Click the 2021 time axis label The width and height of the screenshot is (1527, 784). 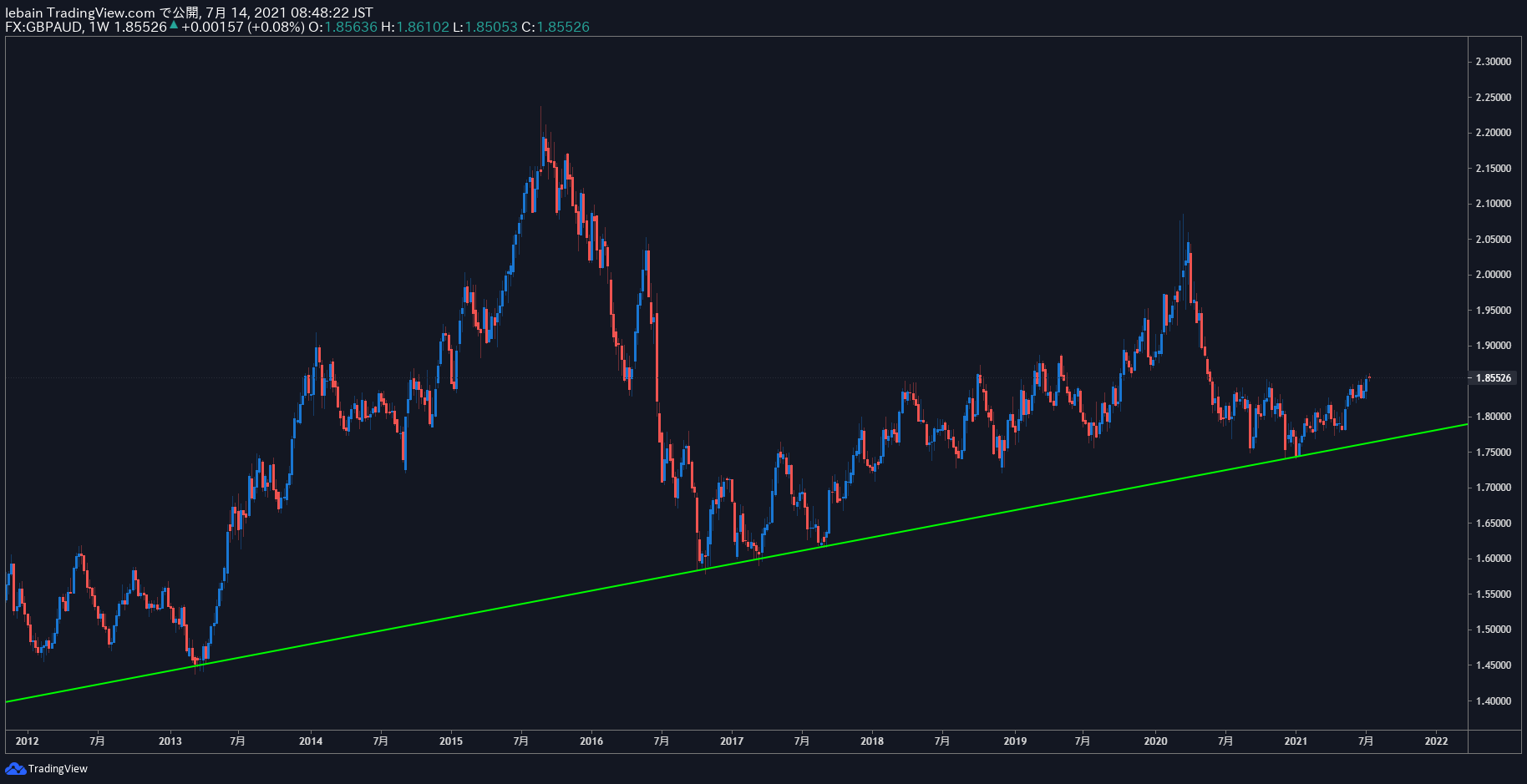1296,741
